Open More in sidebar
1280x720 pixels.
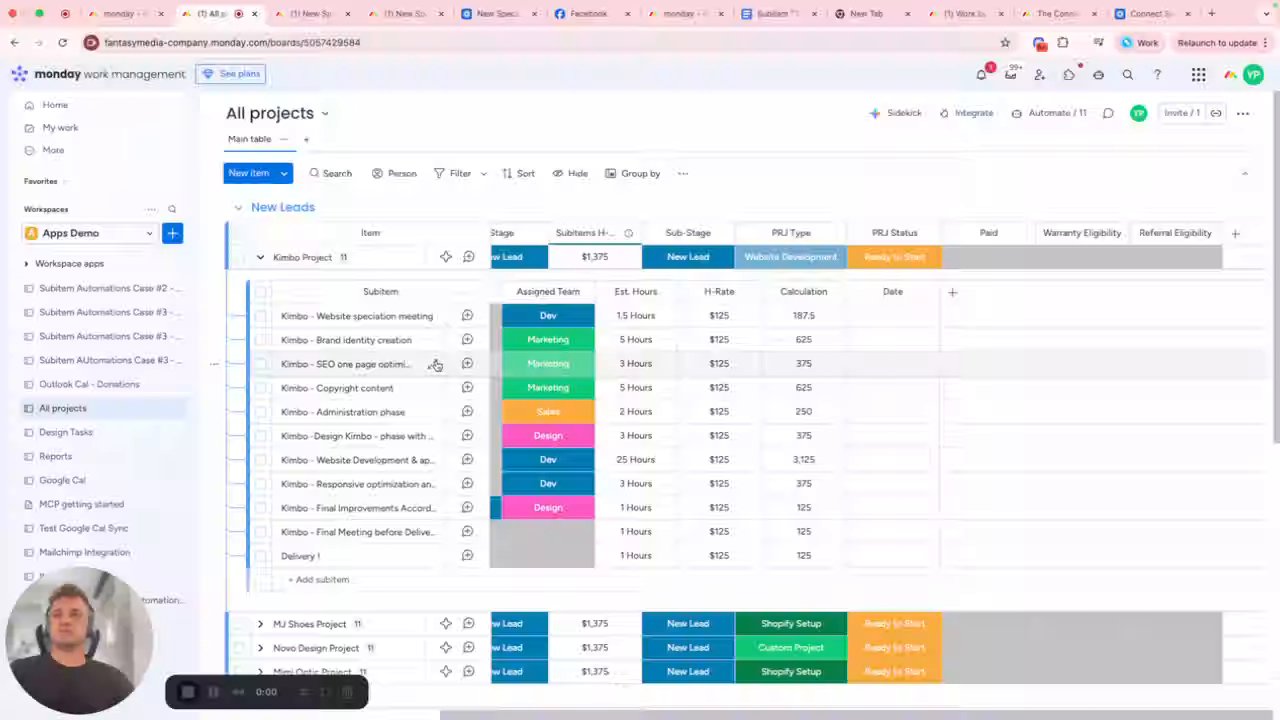coord(53,150)
